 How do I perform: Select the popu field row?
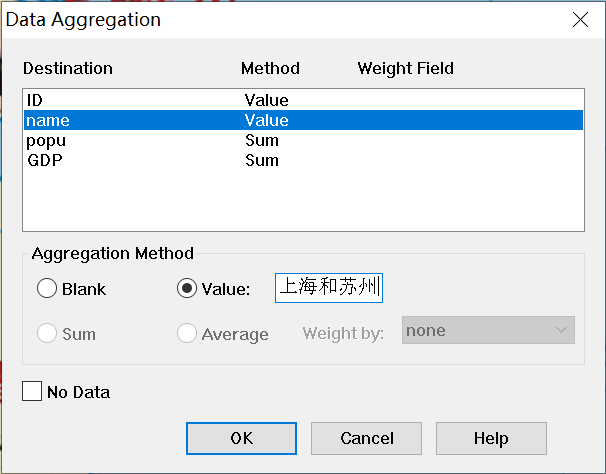point(46,140)
